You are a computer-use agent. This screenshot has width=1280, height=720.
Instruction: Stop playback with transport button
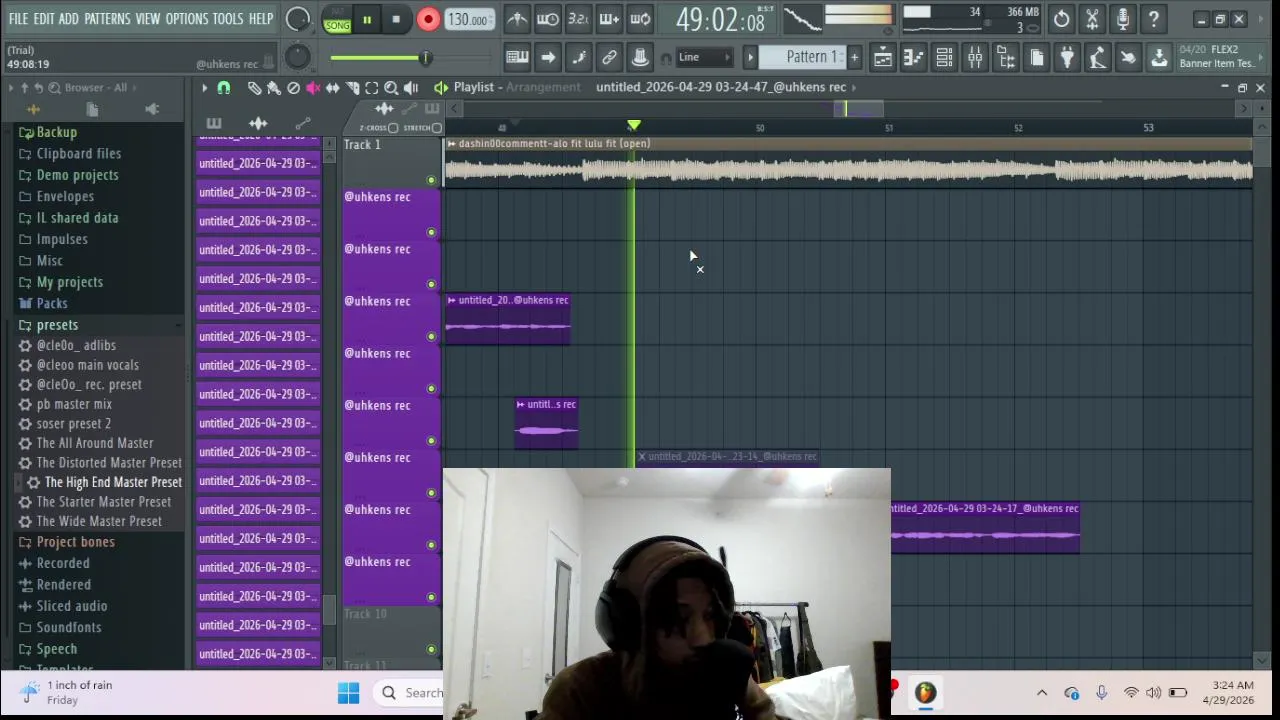(396, 19)
